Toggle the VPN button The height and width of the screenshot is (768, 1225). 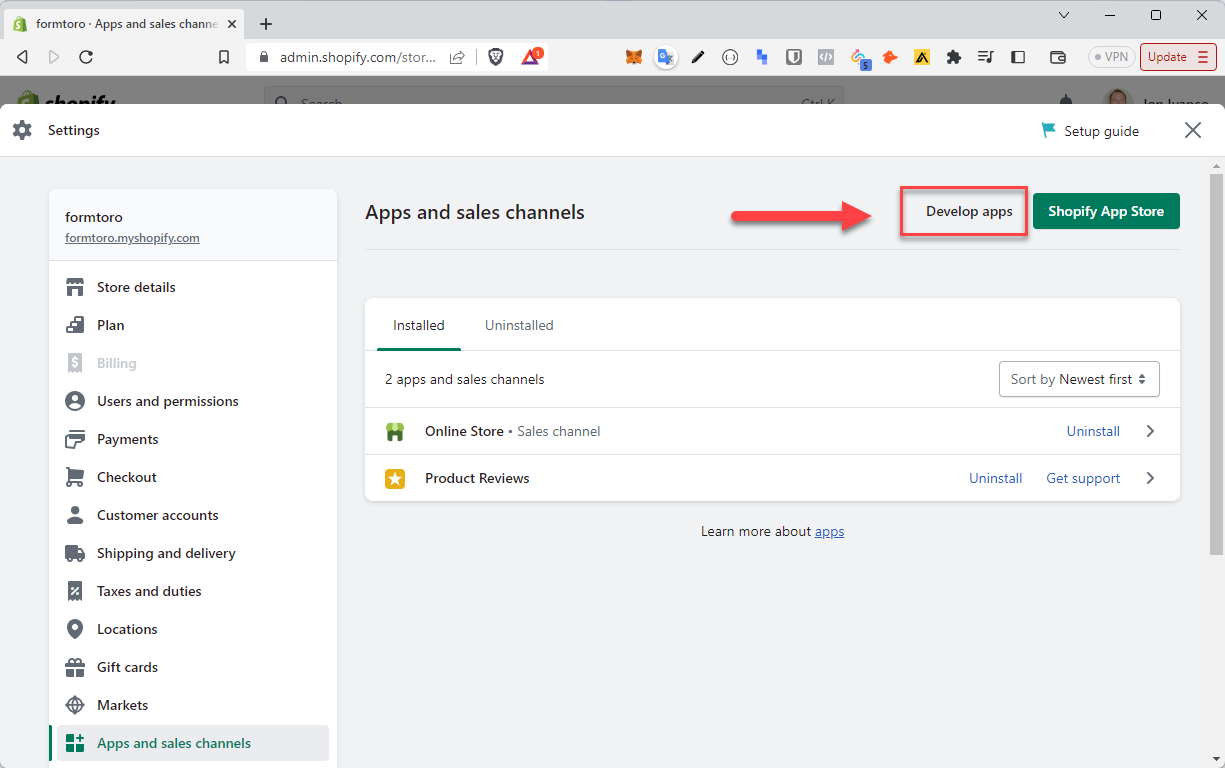pyautogui.click(x=1111, y=57)
